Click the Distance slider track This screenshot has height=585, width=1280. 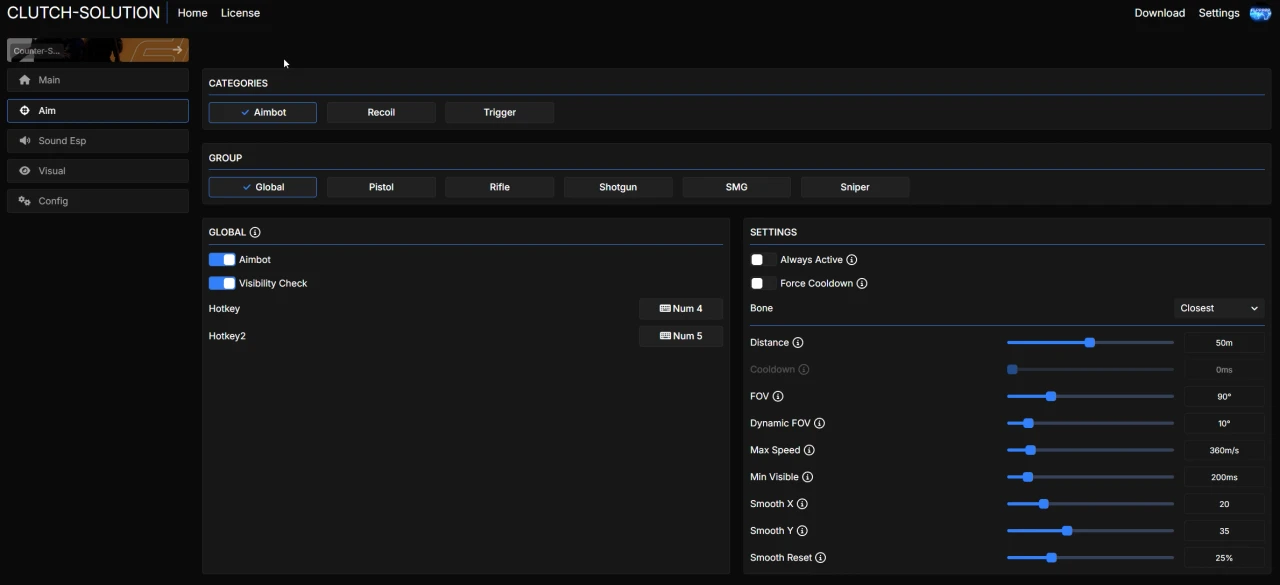point(1090,342)
